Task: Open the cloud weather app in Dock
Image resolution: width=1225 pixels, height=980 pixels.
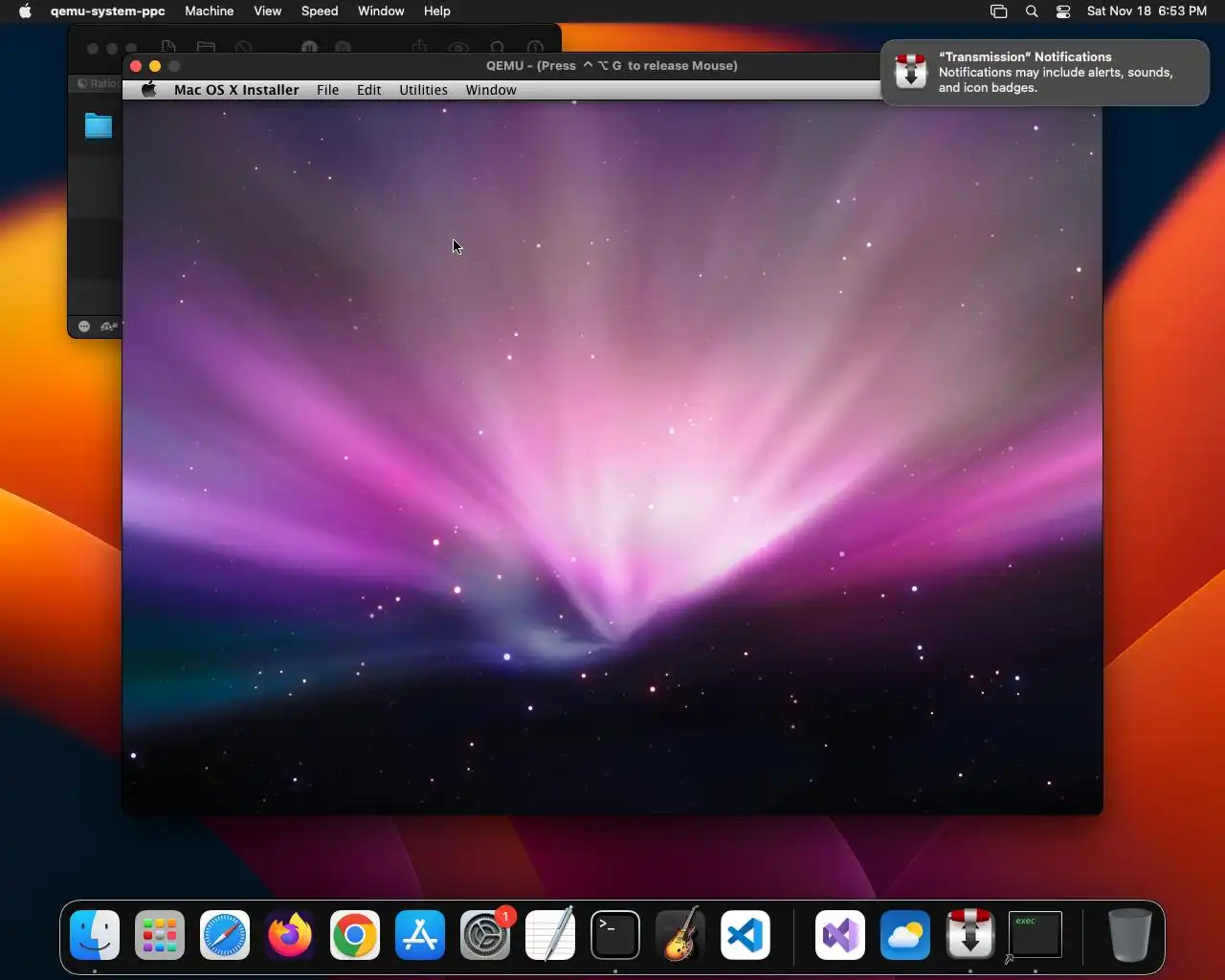Action: pyautogui.click(x=905, y=935)
